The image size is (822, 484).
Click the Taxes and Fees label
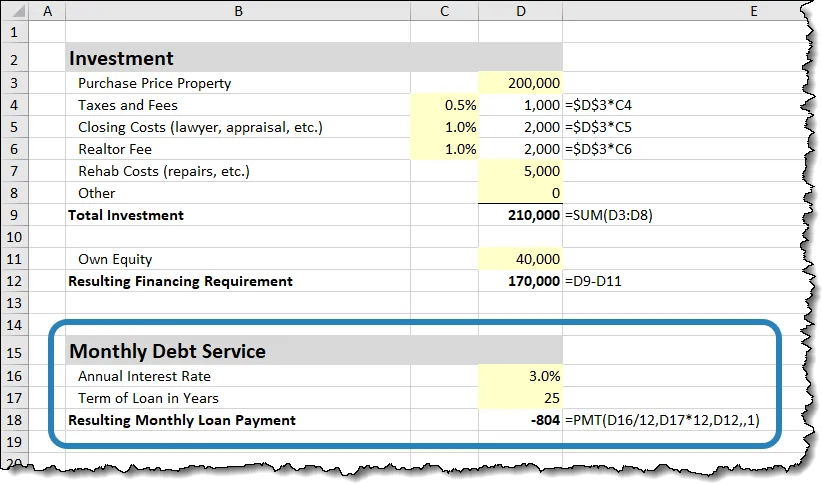pos(128,105)
